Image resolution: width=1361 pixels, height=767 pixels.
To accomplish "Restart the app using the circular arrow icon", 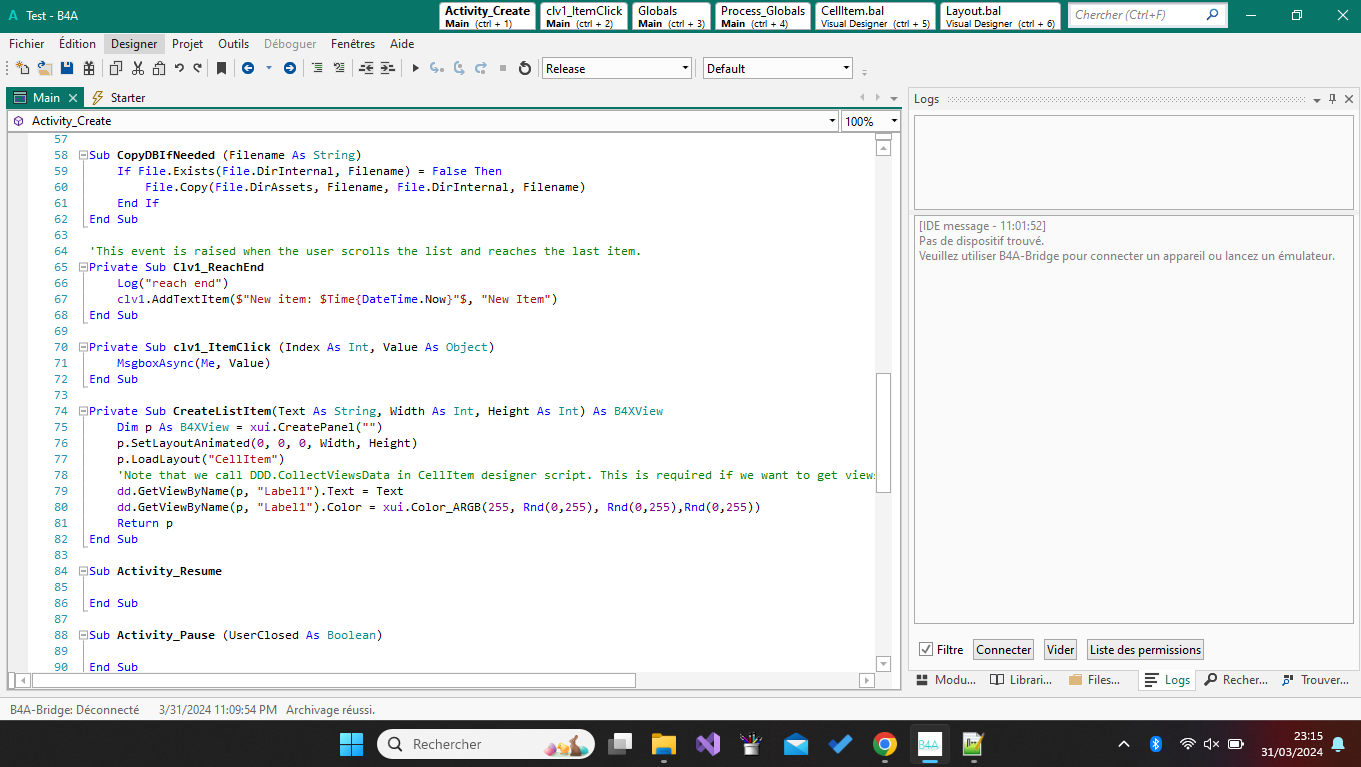I will tap(524, 68).
